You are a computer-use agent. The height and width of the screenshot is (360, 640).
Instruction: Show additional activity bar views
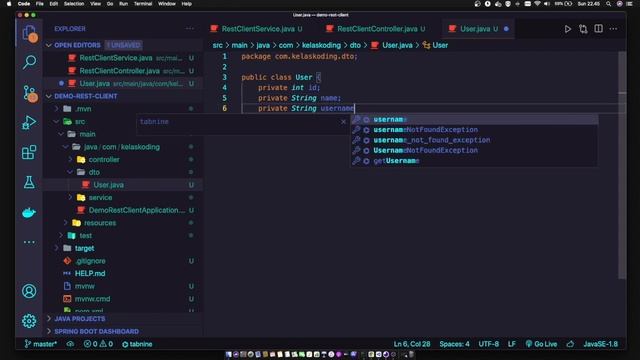[x=29, y=242]
